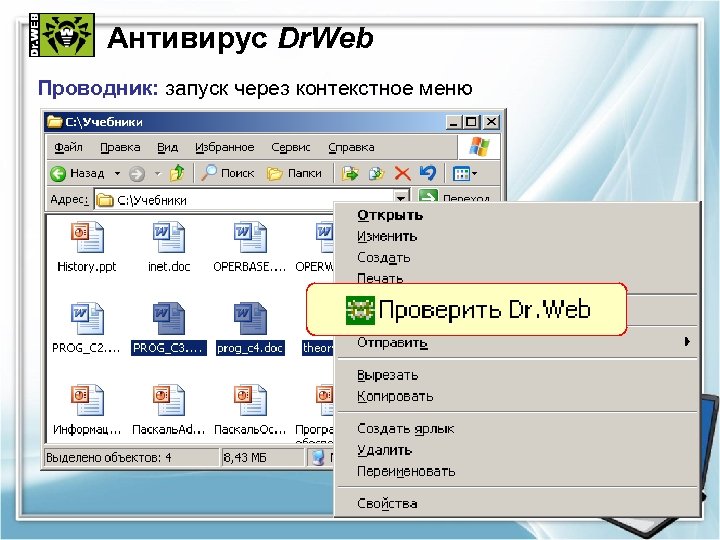Screen dimensions: 720x540
Task: Open the Правка menu
Action: pos(120,147)
